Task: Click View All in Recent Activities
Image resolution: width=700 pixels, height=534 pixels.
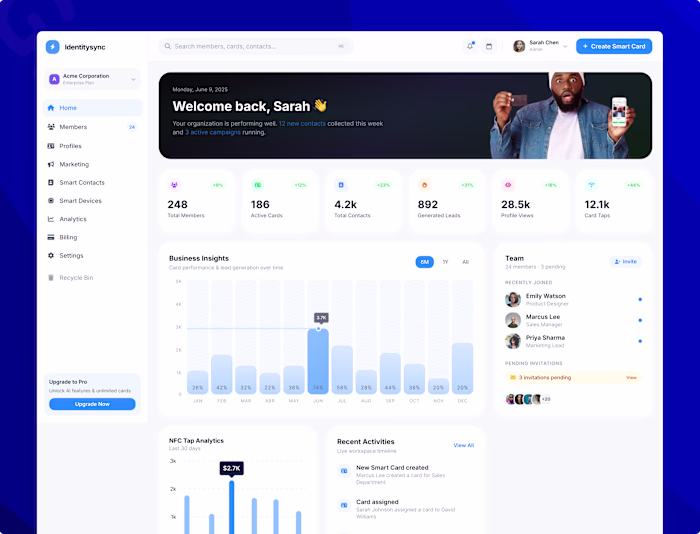Action: point(463,446)
